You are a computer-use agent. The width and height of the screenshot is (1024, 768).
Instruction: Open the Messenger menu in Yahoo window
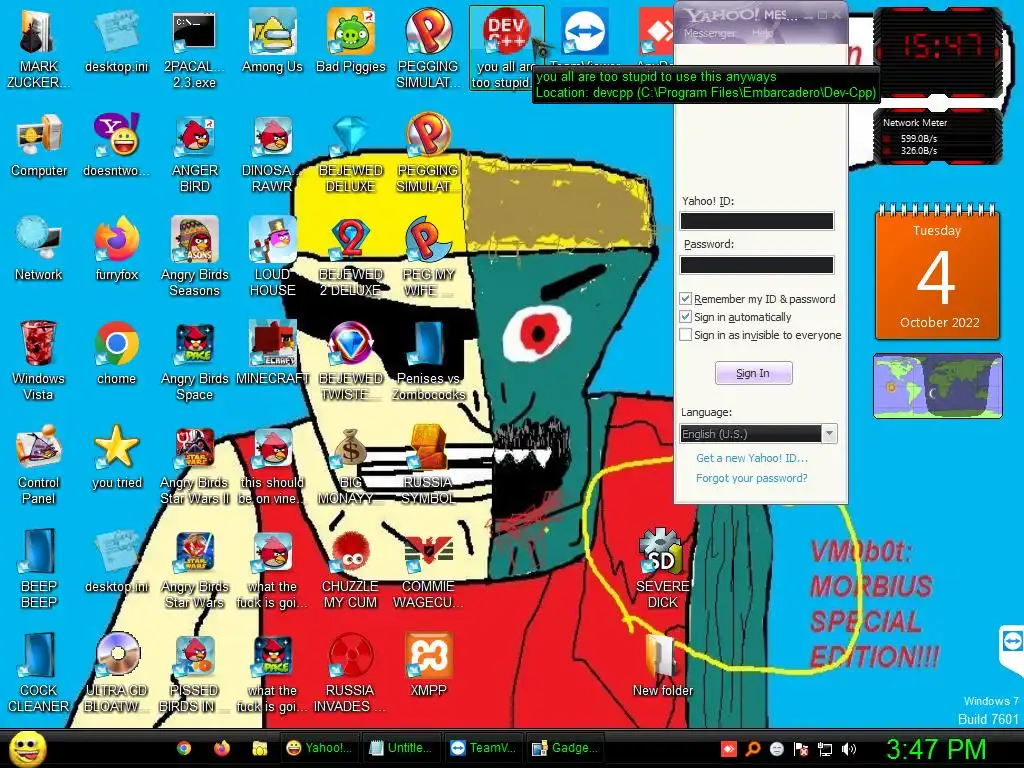click(x=709, y=33)
